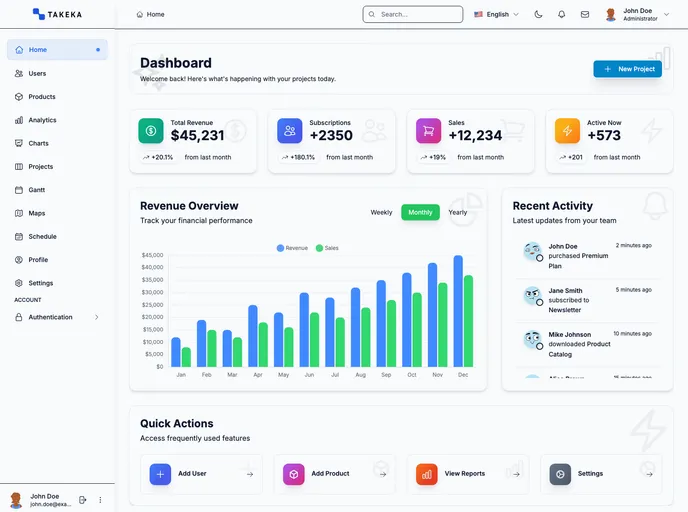The height and width of the screenshot is (512, 688).
Task: Click the Active Now lightning icon
Action: pos(567,130)
